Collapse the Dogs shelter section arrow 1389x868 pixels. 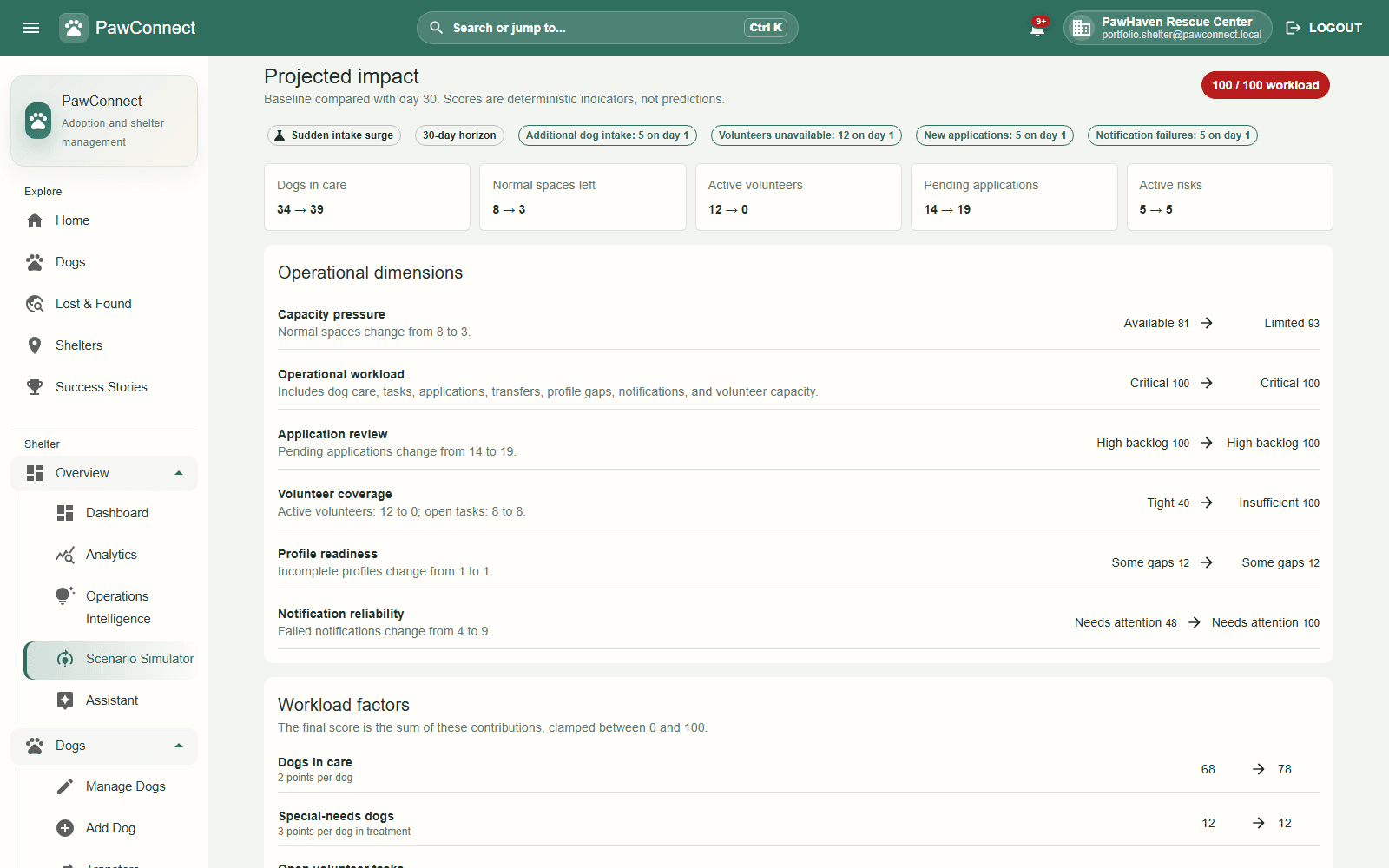179,746
